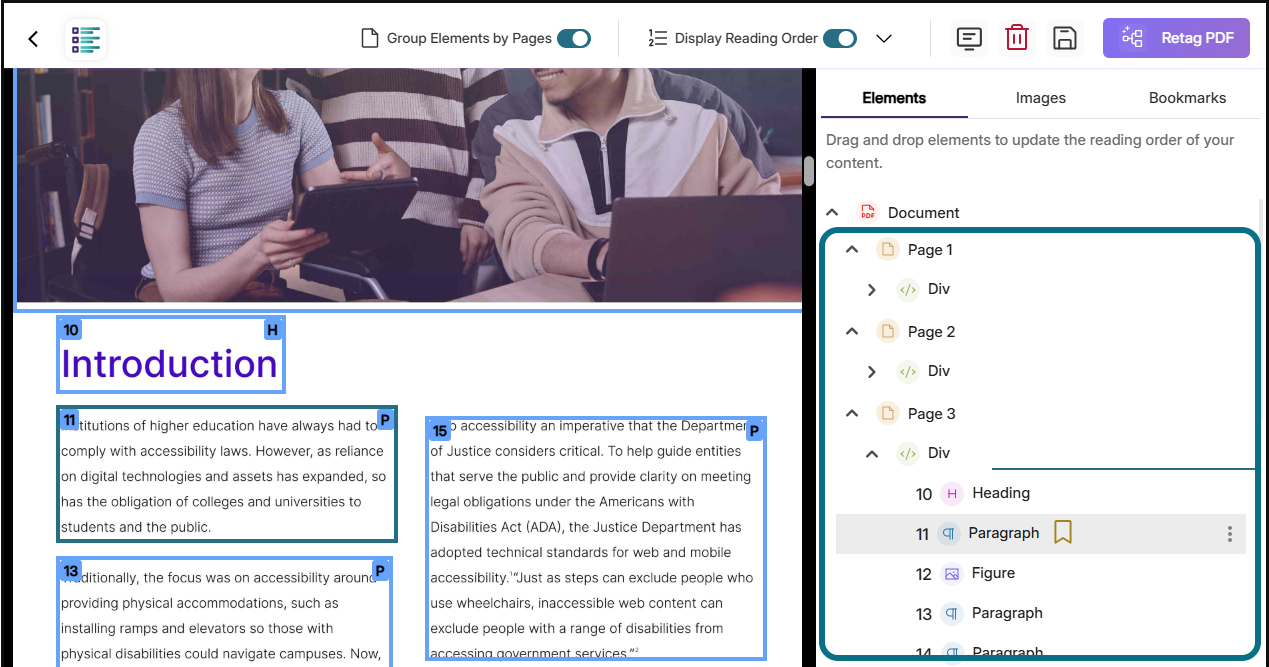Screen dimensions: 1269x667
Task: Toggle Group Elements by Pages switch
Action: pos(574,38)
